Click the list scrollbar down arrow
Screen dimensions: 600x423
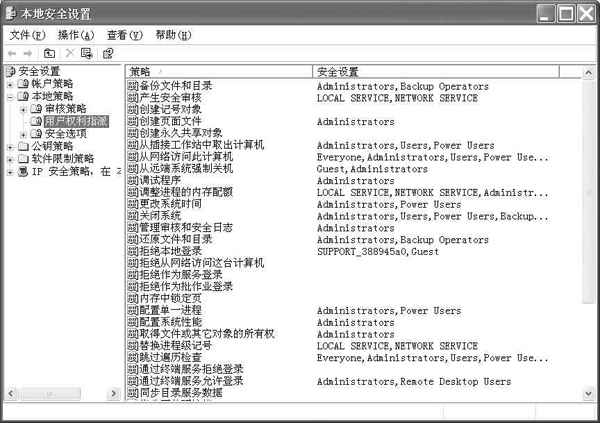589,394
